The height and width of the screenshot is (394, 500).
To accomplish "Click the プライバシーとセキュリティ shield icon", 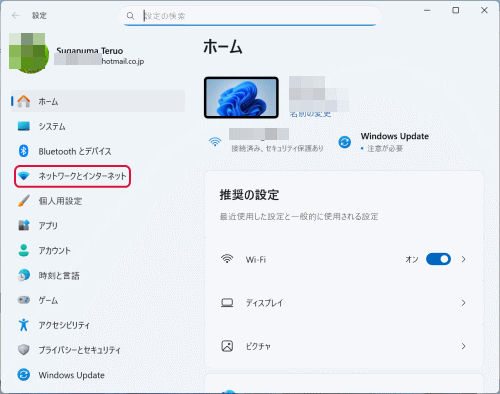I will tap(24, 350).
